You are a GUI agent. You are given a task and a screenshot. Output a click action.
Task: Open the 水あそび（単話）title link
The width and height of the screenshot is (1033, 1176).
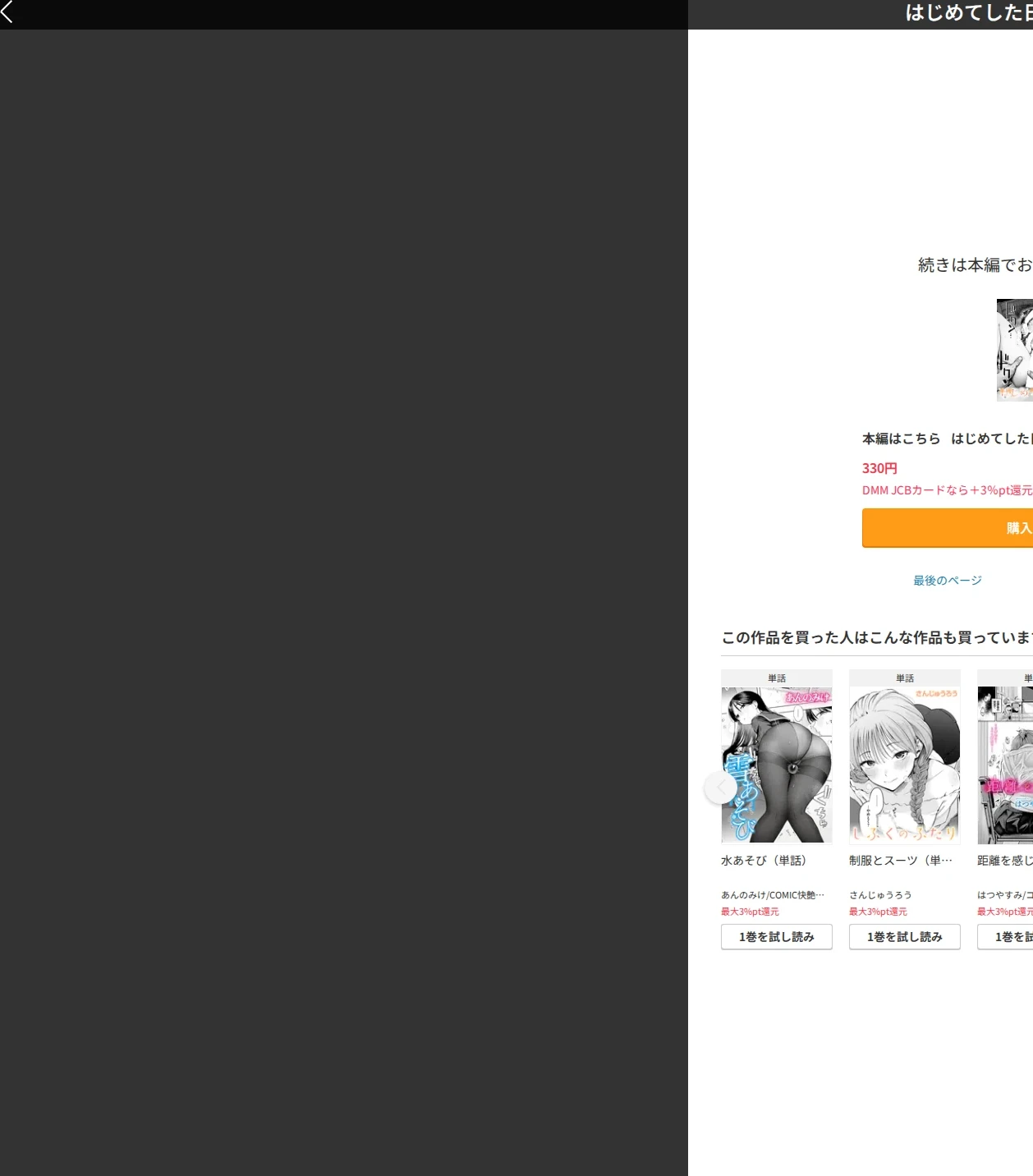point(764,861)
